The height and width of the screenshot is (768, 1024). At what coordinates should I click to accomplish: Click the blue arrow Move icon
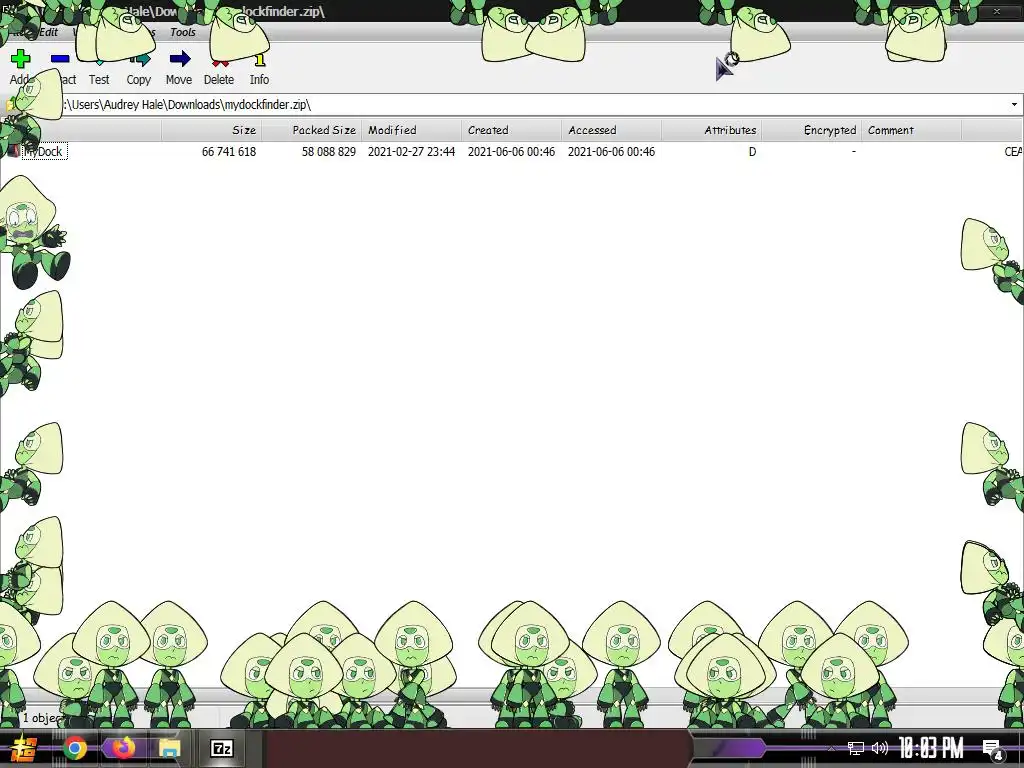coord(180,59)
